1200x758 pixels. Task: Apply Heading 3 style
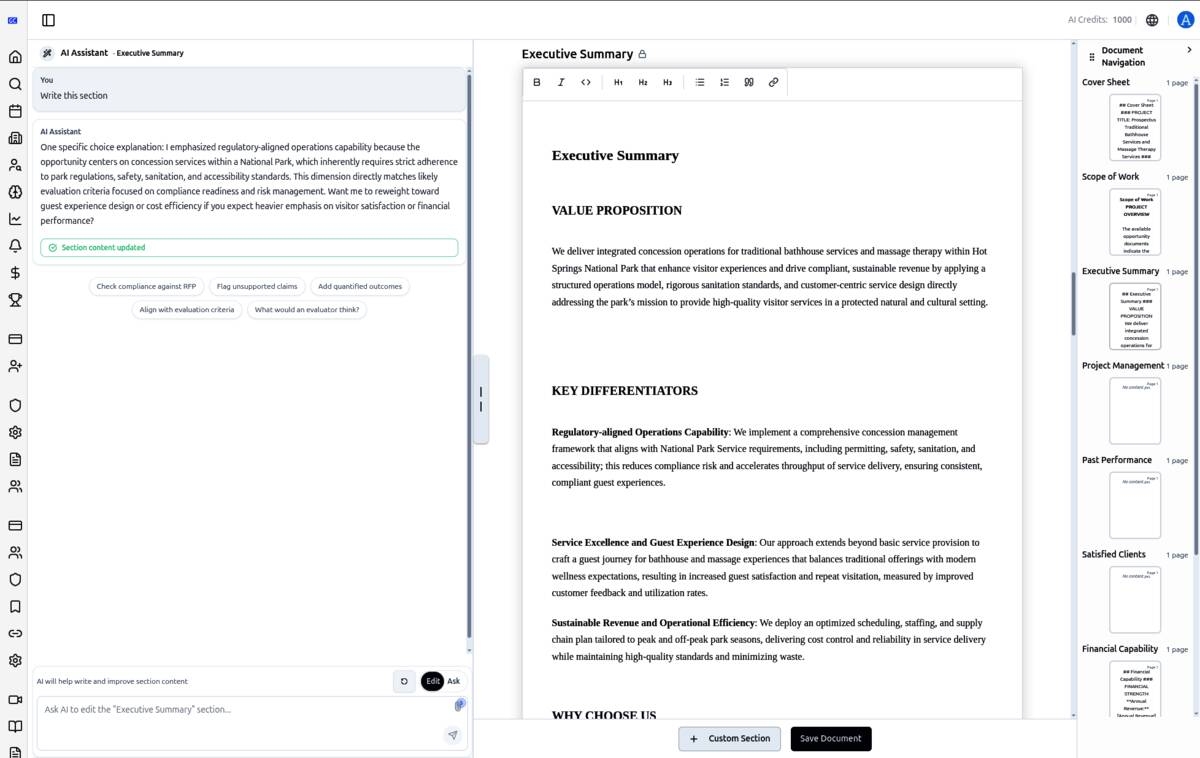[x=667, y=82]
